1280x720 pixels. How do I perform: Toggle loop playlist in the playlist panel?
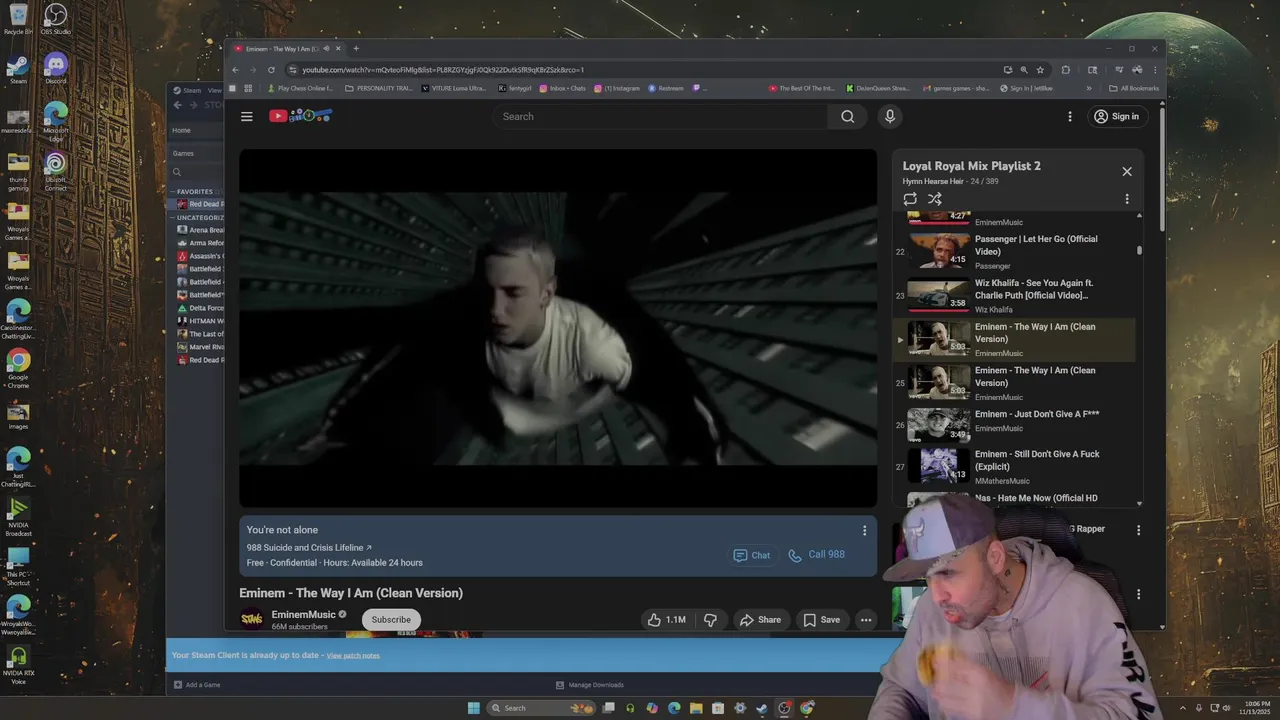(x=910, y=199)
